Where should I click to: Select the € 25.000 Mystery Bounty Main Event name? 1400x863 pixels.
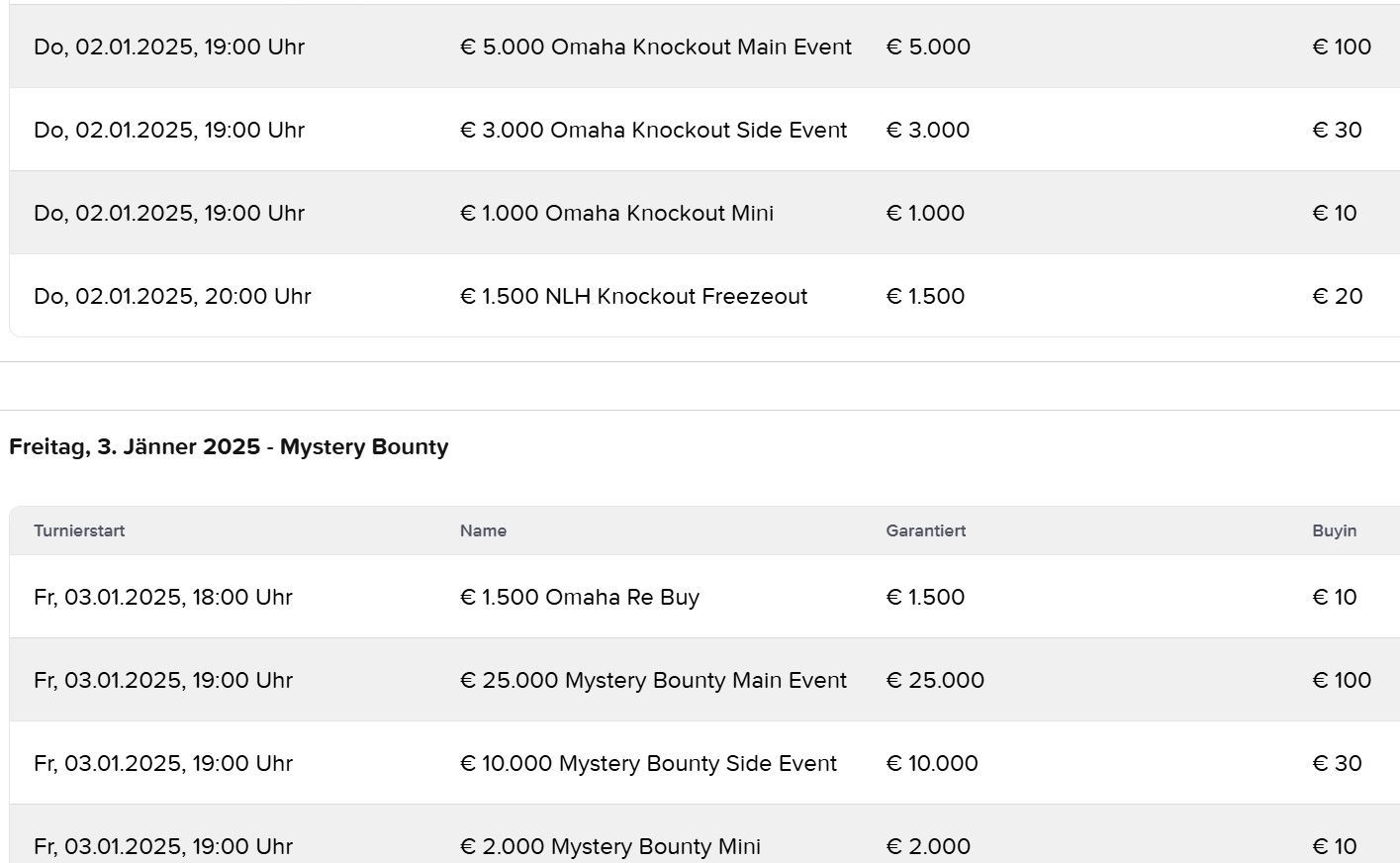point(653,680)
